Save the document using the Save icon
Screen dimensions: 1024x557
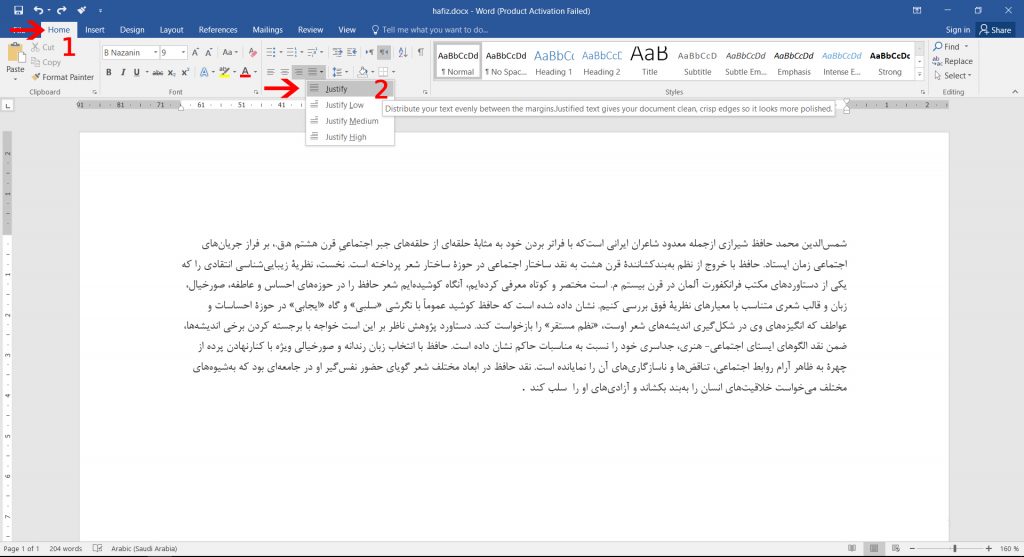tap(18, 10)
